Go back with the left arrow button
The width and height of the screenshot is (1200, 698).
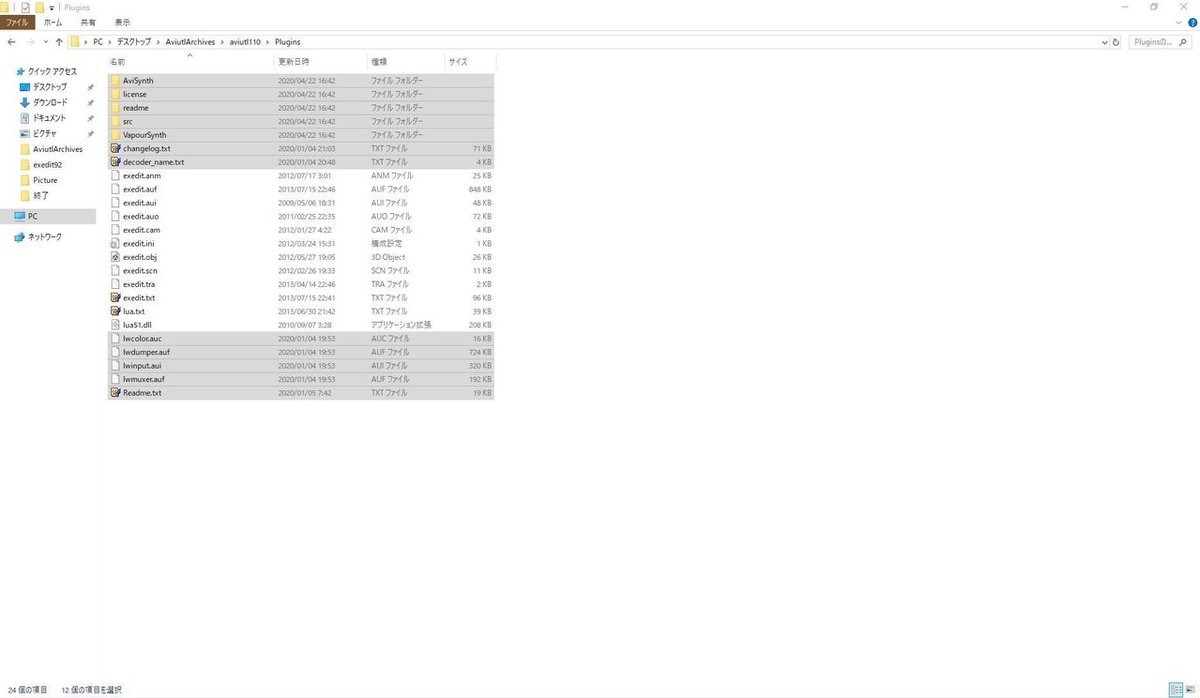coord(11,42)
